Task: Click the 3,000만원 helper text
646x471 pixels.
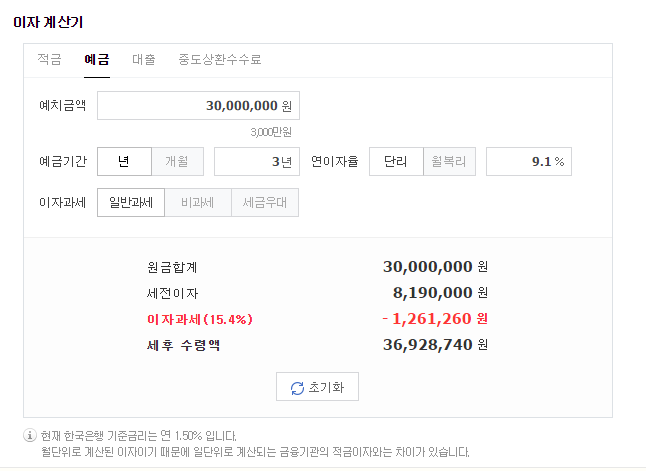Action: [x=271, y=132]
